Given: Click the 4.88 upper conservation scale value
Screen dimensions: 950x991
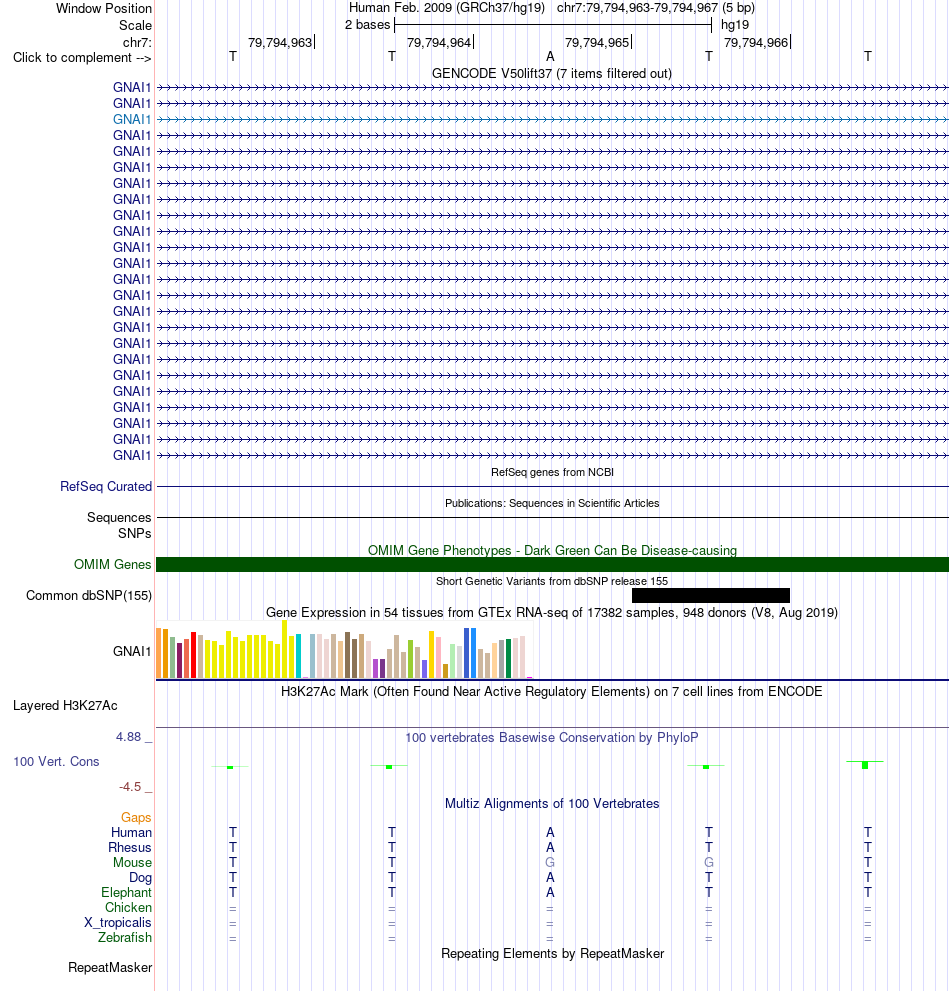Looking at the screenshot, I should pos(128,736).
